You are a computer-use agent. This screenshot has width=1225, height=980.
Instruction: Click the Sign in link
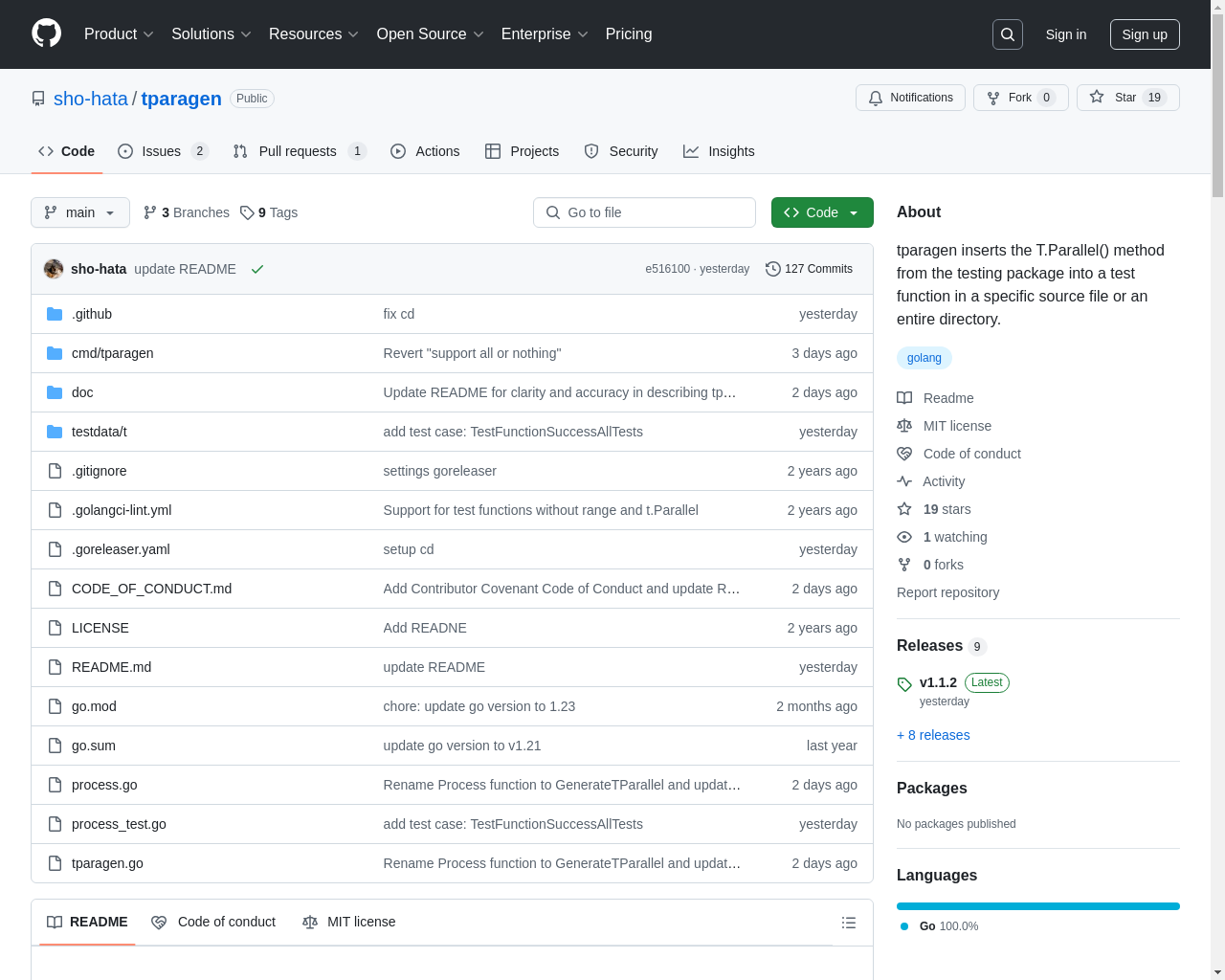point(1066,34)
